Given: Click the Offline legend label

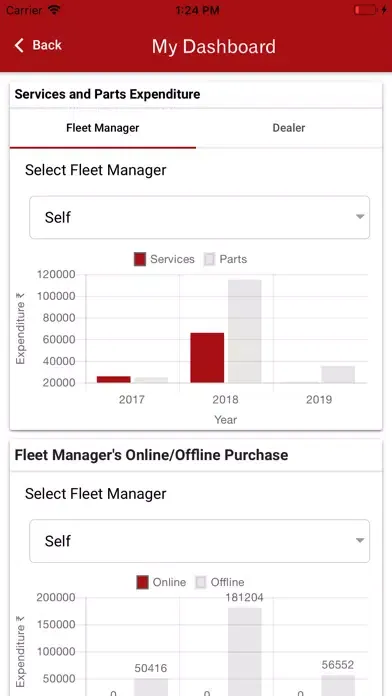Looking at the screenshot, I should [x=227, y=582].
